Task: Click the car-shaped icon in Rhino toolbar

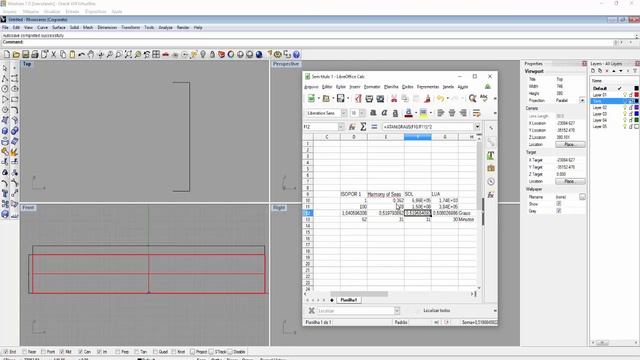Action: 166,54
